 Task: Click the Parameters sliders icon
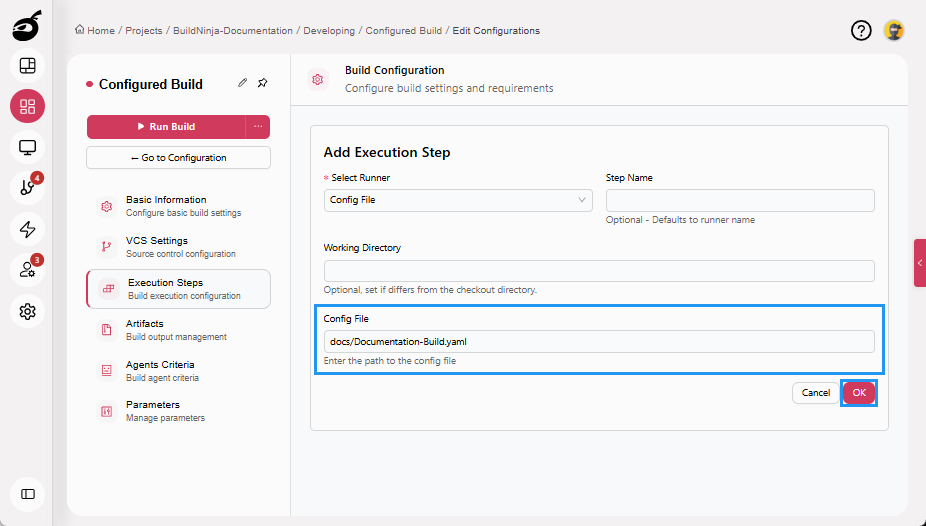[106, 411]
